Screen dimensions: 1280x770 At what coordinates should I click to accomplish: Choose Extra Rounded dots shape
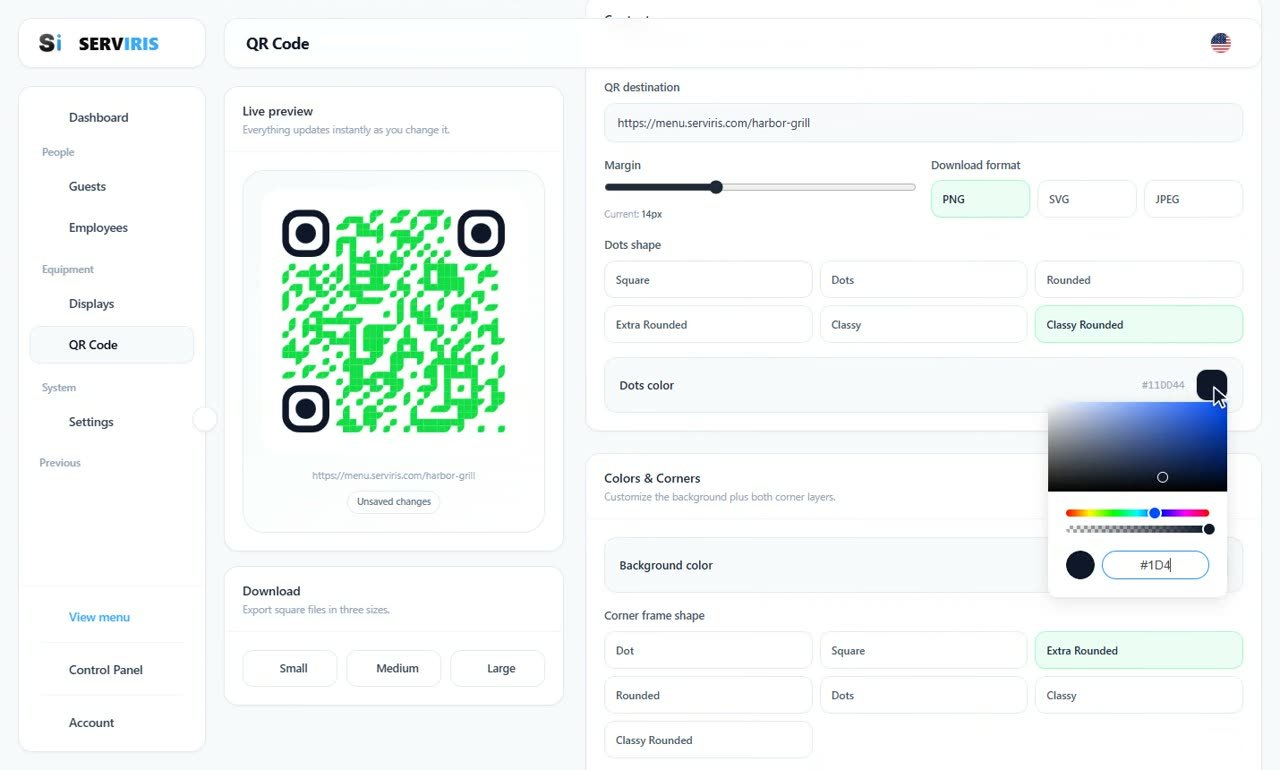708,324
